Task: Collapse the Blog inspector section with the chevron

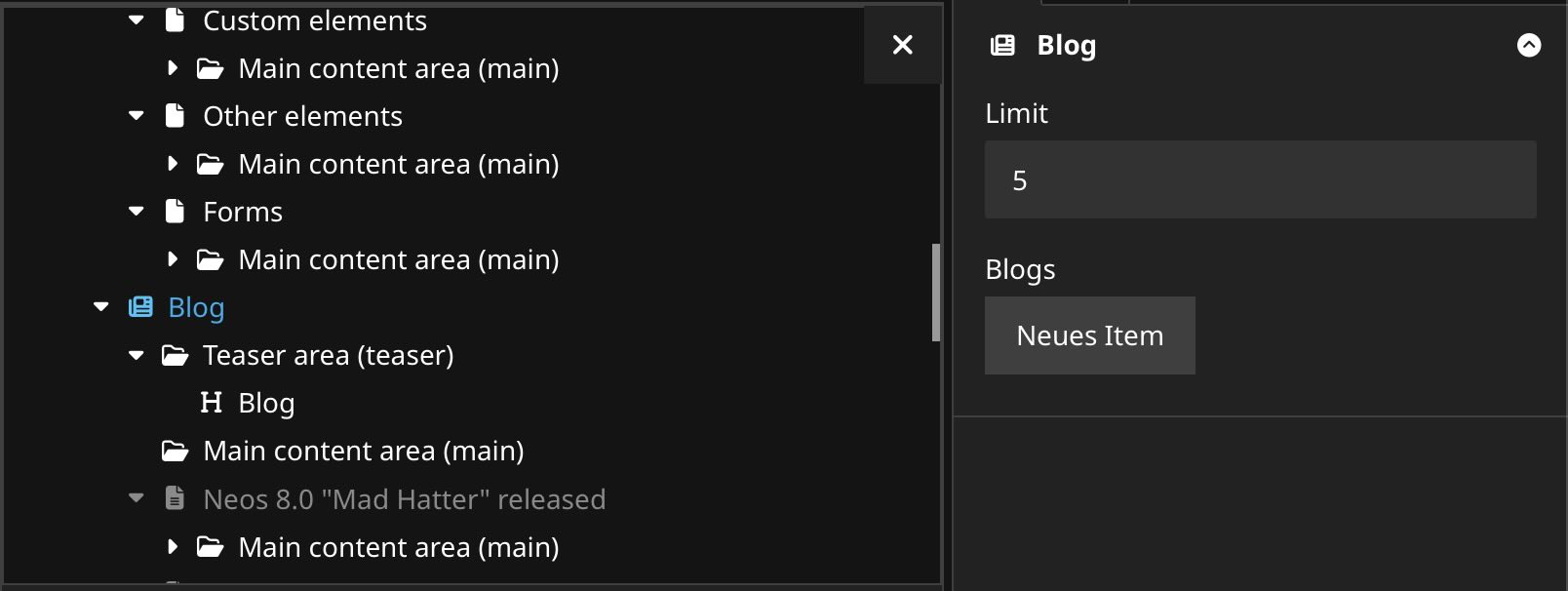Action: pos(1528,44)
